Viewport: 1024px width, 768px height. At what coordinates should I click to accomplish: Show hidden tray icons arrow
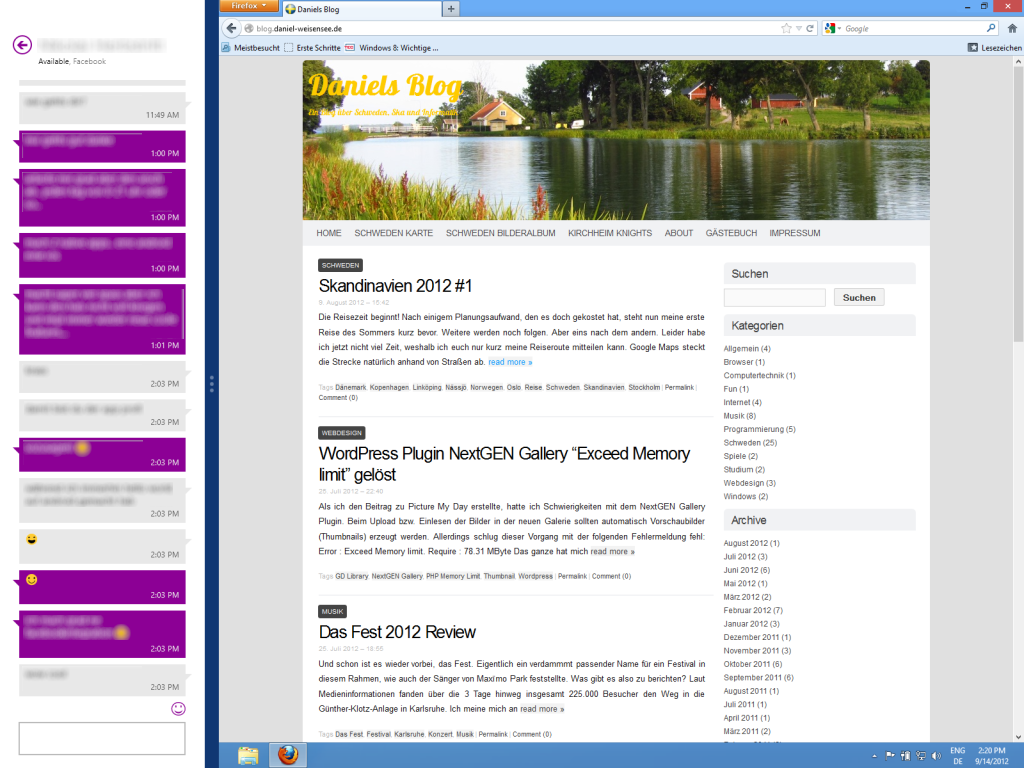coord(875,755)
